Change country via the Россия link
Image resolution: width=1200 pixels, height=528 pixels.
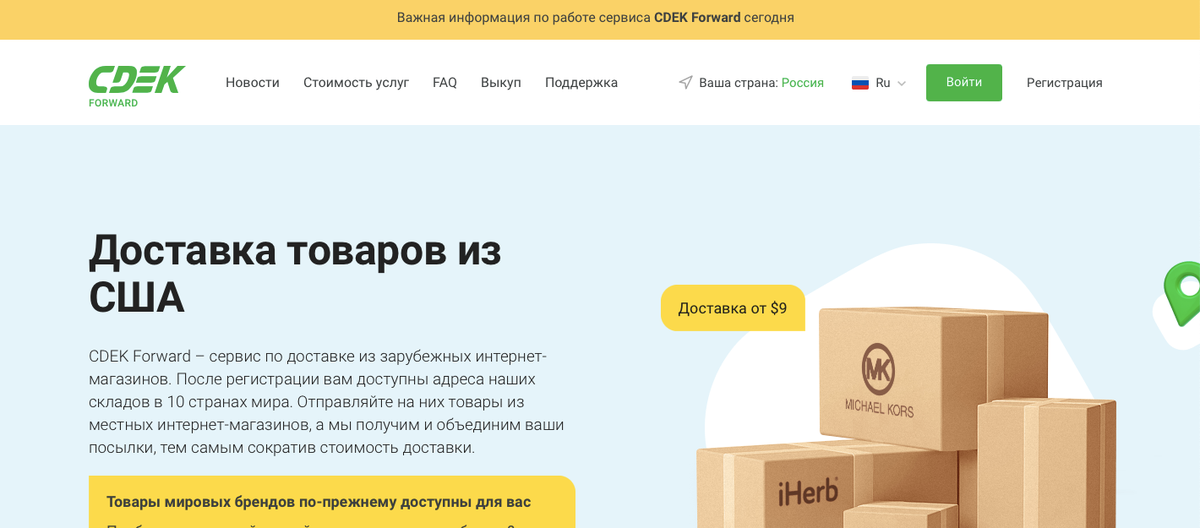click(802, 83)
